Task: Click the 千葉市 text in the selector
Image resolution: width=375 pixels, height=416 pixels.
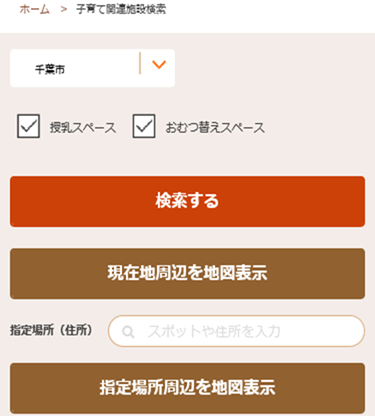Action: (x=50, y=69)
